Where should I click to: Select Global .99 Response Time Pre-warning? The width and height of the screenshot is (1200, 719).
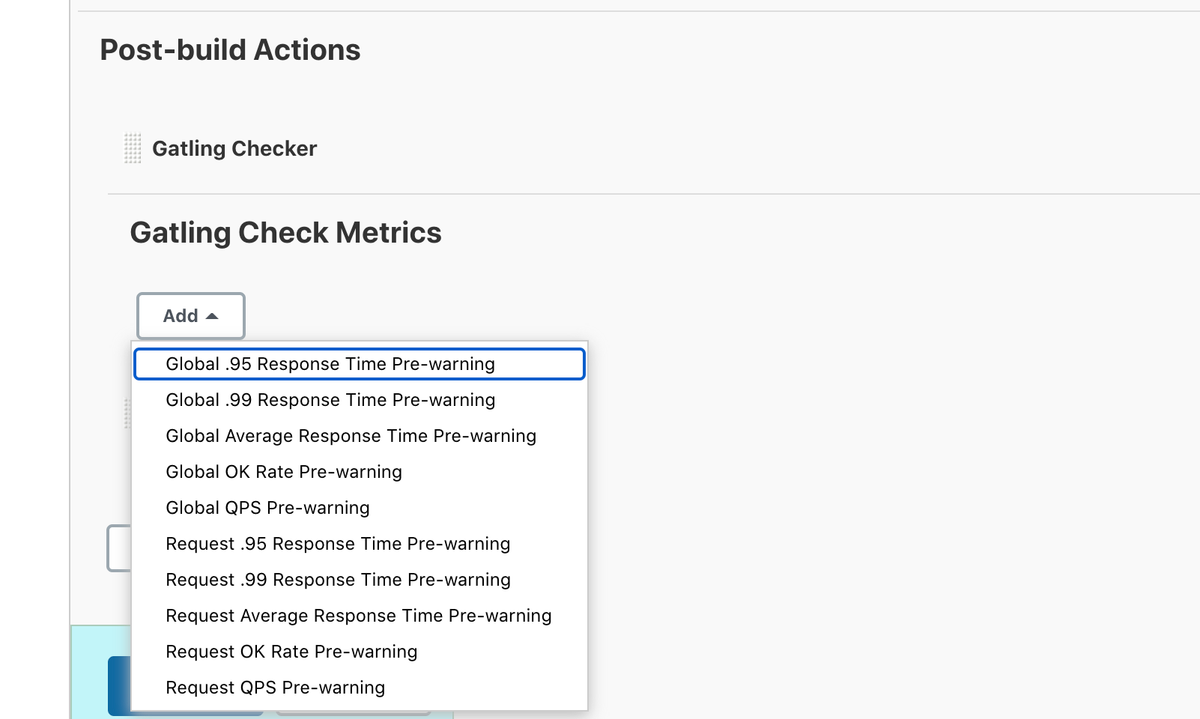click(359, 400)
